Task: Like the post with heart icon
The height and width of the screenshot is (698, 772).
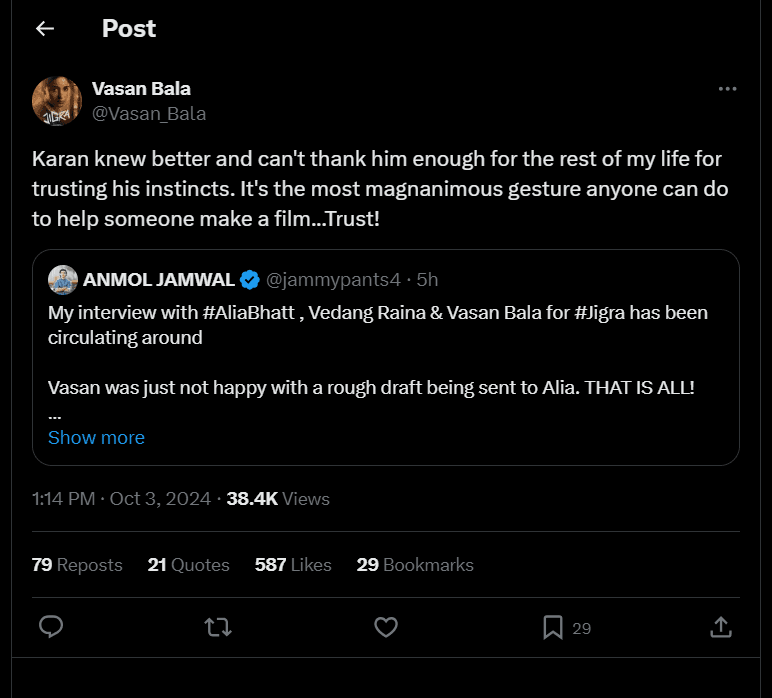Action: click(386, 627)
